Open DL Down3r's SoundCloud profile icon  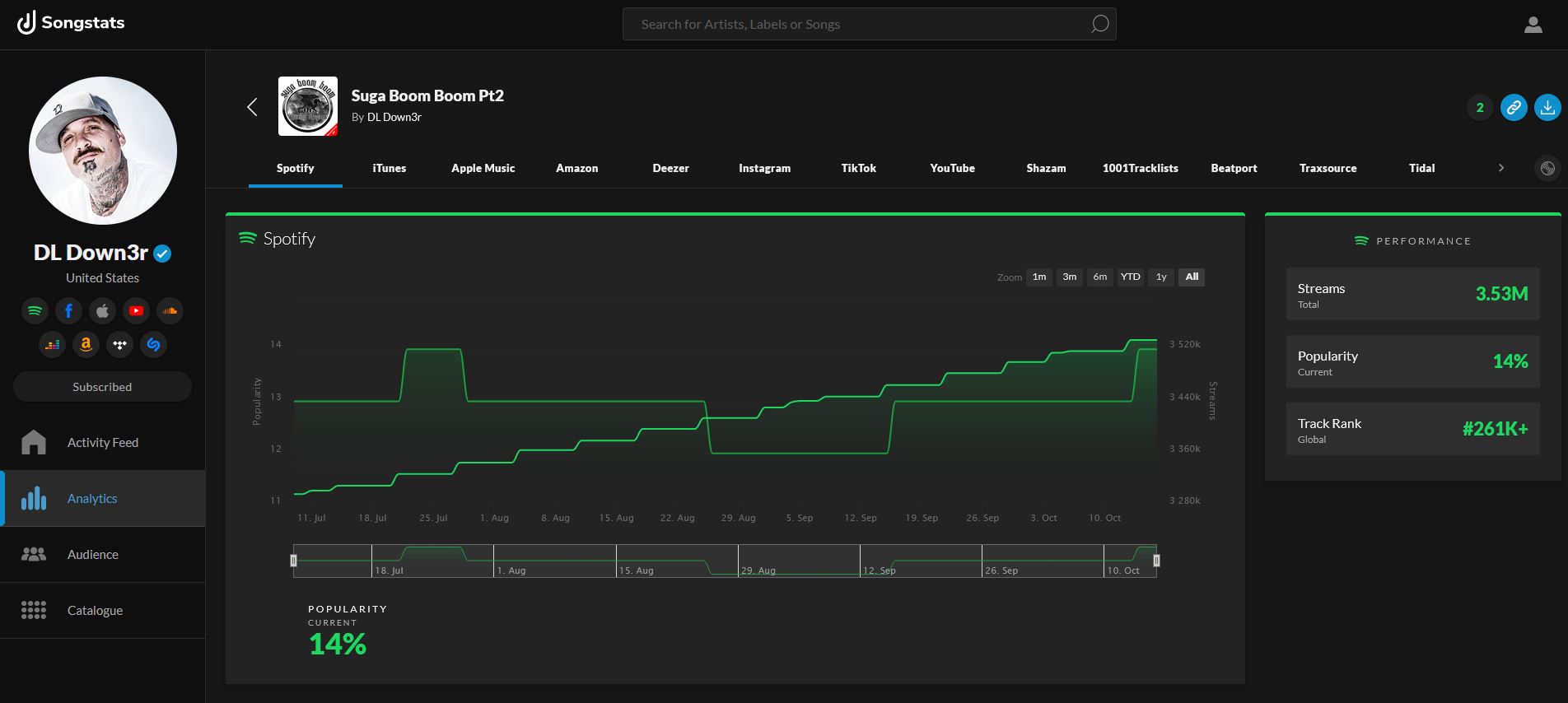[170, 311]
